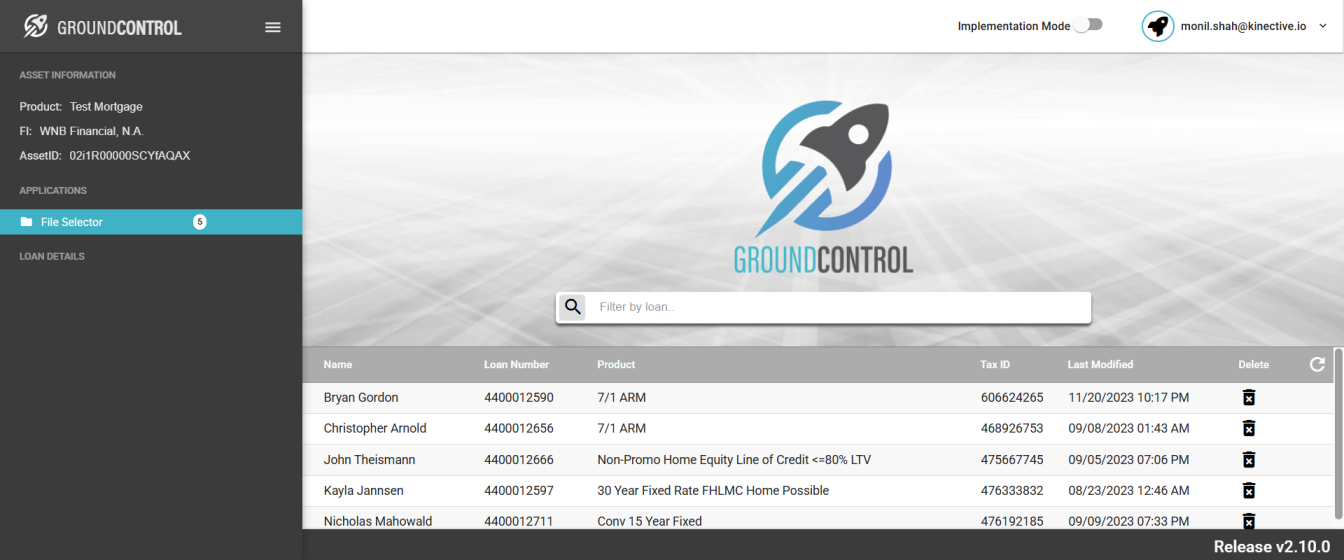Image resolution: width=1344 pixels, height=560 pixels.
Task: Expand the monil.shah@kinective.io account dropdown
Action: [x=1323, y=26]
